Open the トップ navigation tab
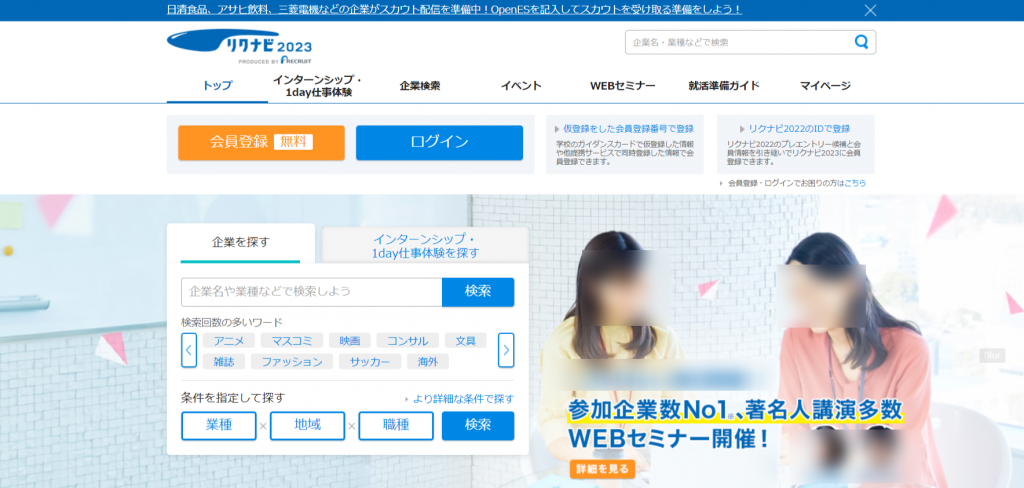Image resolution: width=1024 pixels, height=488 pixels. click(217, 86)
